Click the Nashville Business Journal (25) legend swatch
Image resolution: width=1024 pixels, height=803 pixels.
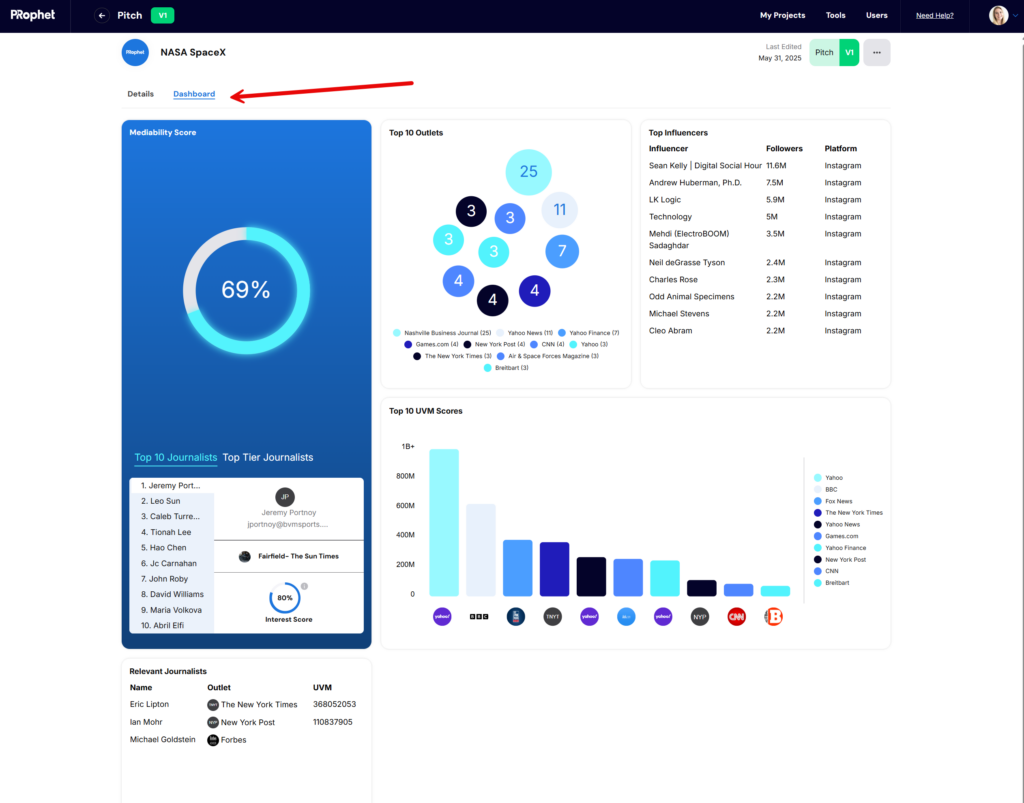click(x=396, y=333)
